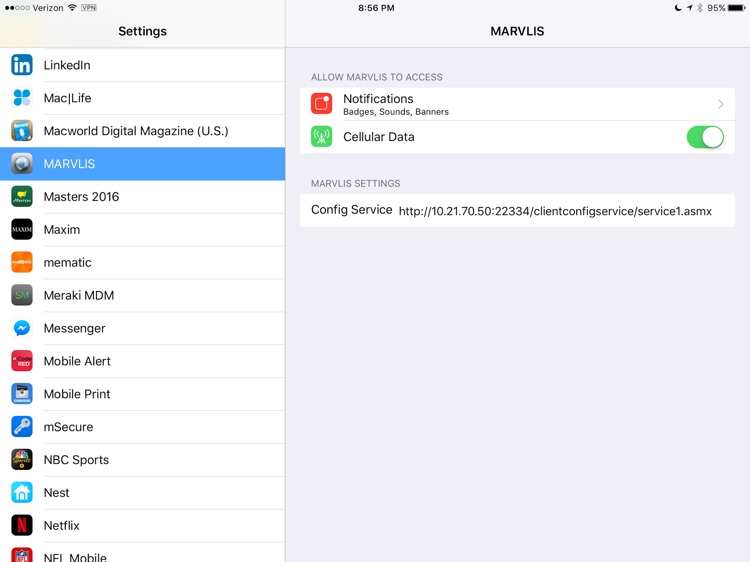Tap the MARVLIS globe icon
The height and width of the screenshot is (562, 750).
point(22,164)
